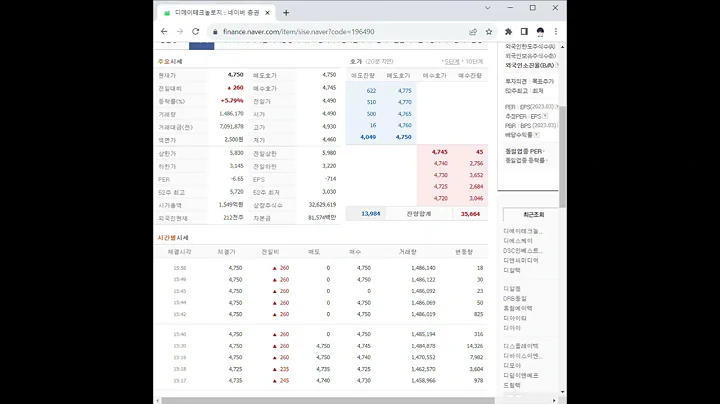The height and width of the screenshot is (404, 720).
Task: Click the 52-week high value 5,720
Action: pos(236,192)
